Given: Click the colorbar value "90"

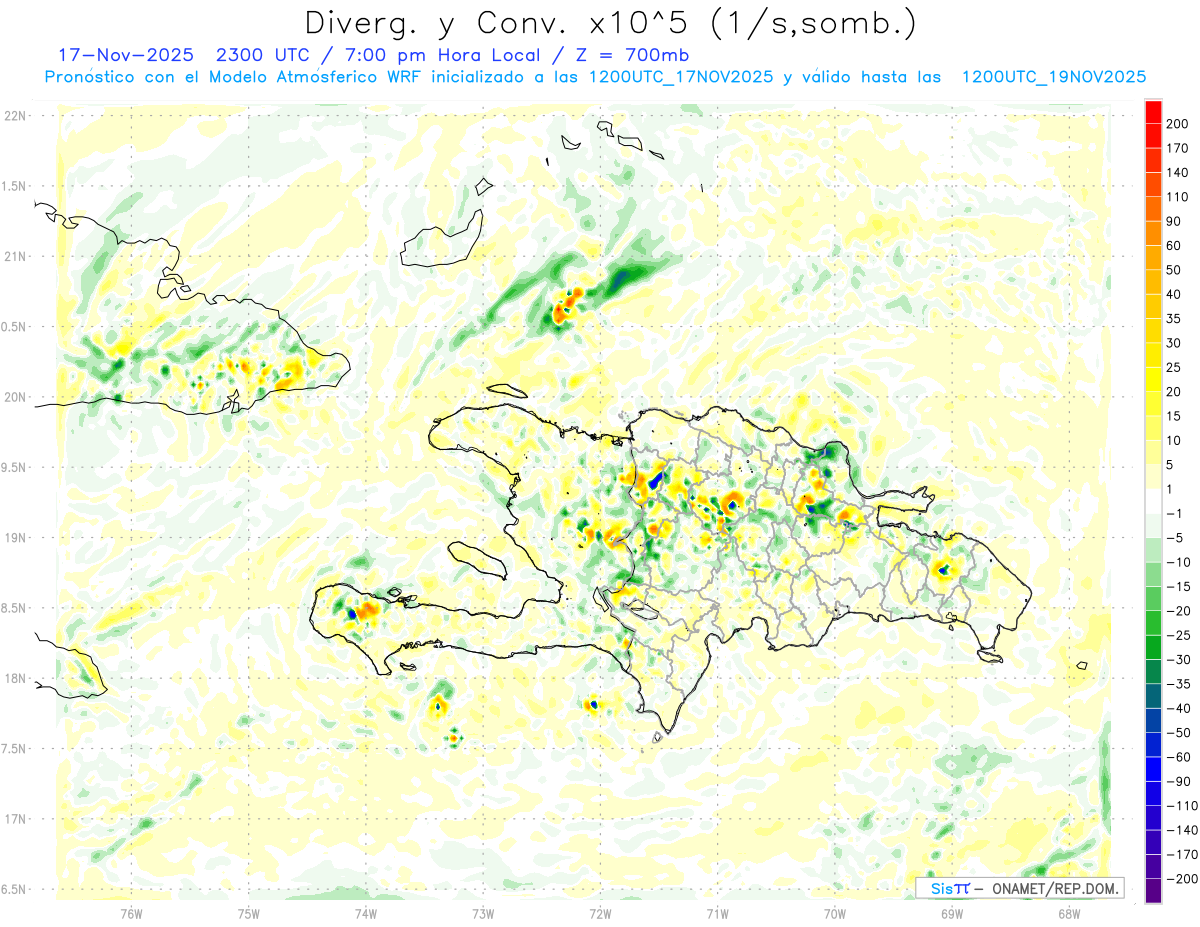Looking at the screenshot, I should tap(1175, 221).
